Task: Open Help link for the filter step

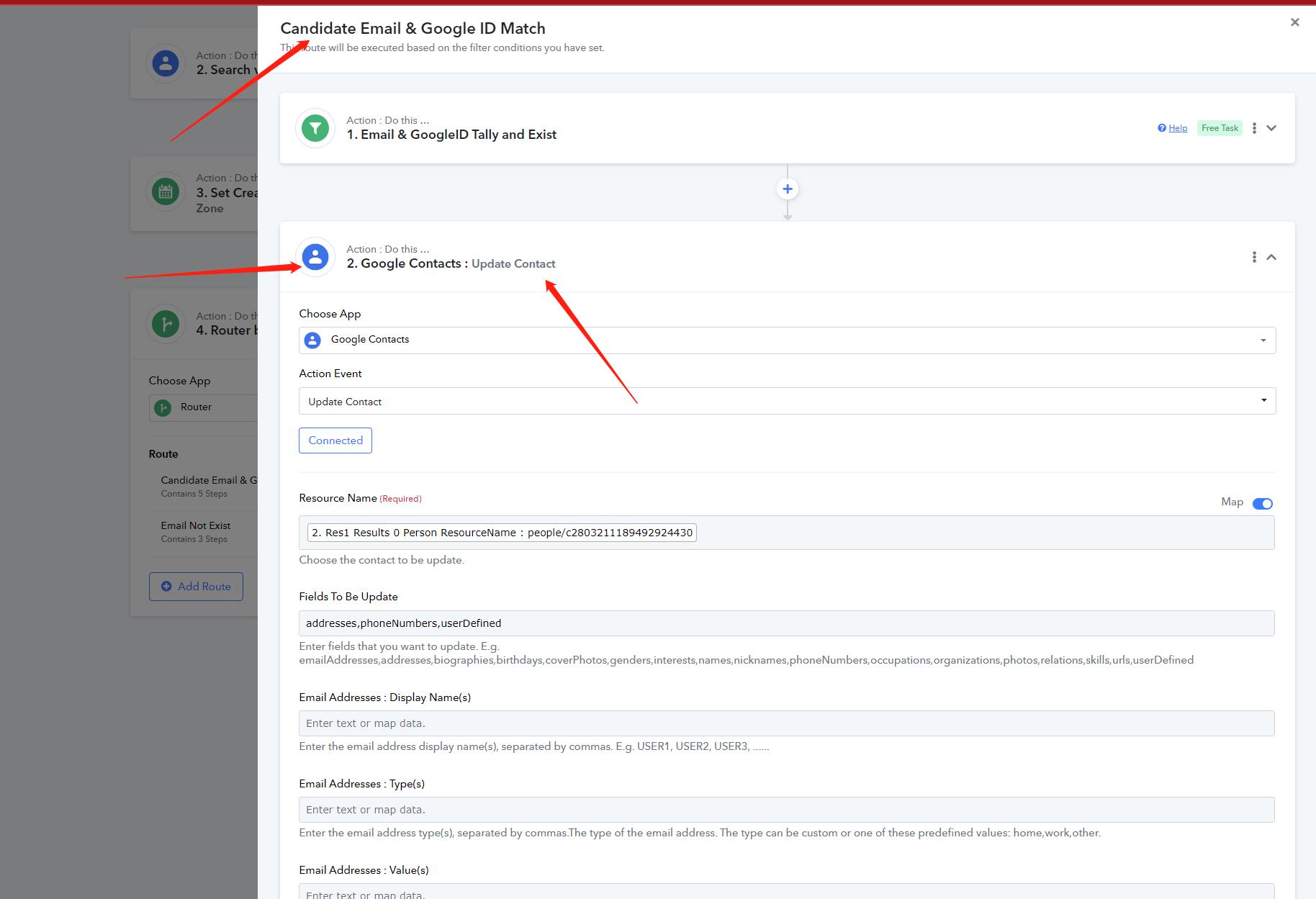Action: click(1178, 128)
